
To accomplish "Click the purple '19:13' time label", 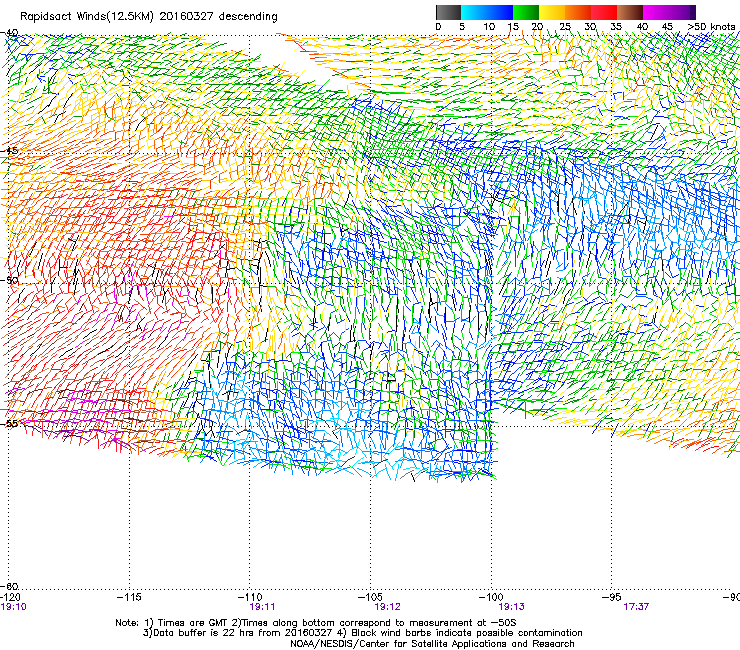I will coord(512,607).
